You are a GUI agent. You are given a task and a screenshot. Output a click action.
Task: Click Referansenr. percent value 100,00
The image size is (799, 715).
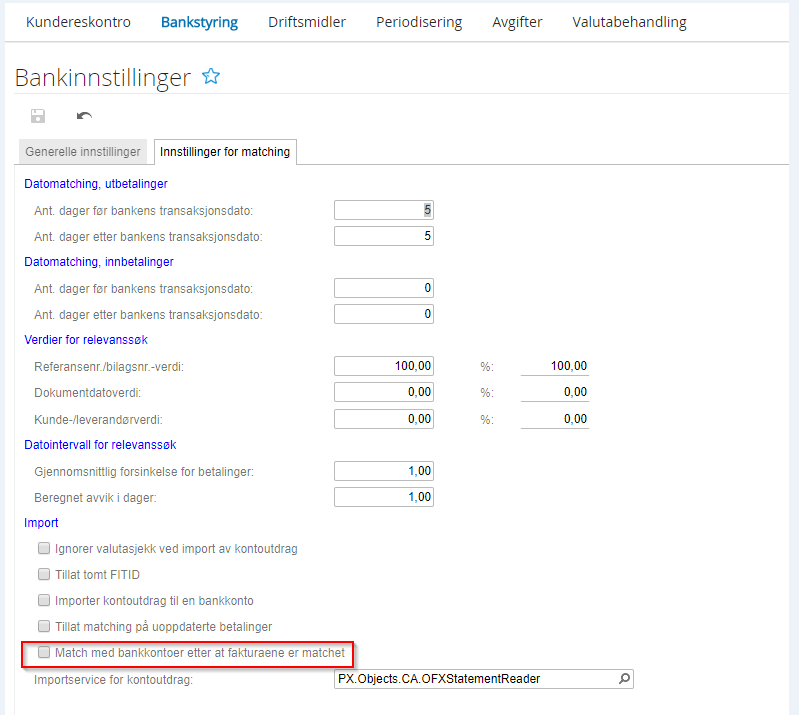[x=554, y=366]
